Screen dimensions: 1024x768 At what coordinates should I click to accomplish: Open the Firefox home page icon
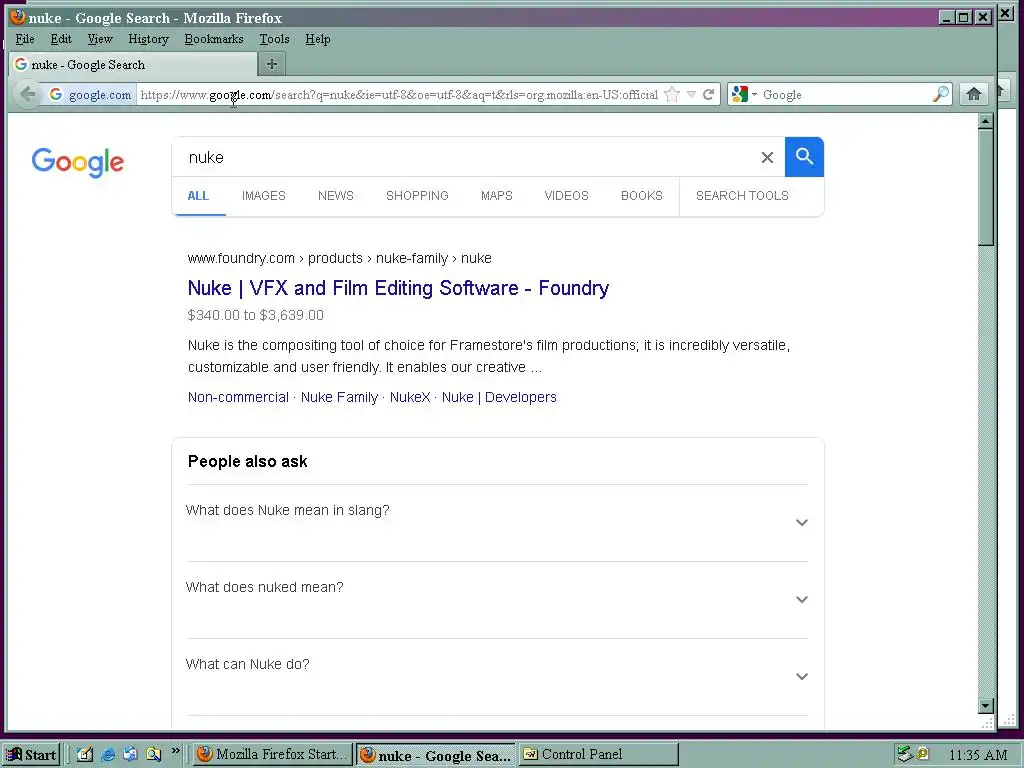(x=974, y=94)
